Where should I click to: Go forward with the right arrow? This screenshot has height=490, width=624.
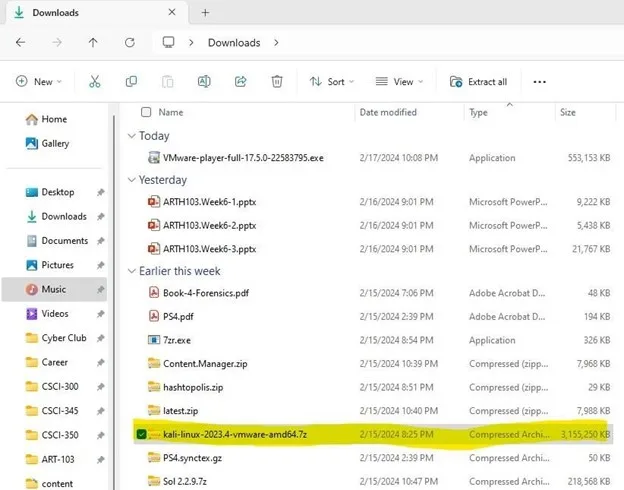point(57,42)
